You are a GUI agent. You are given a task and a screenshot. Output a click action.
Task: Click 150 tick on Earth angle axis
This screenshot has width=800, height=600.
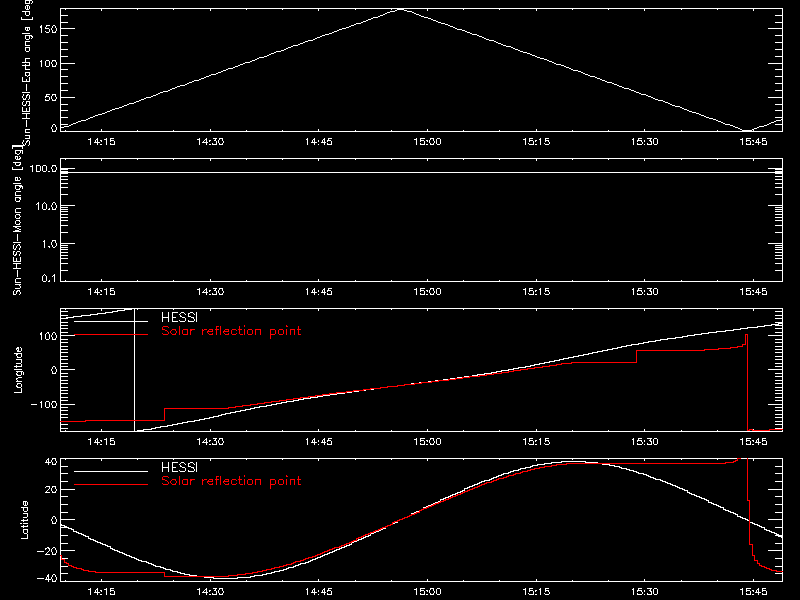48,29
